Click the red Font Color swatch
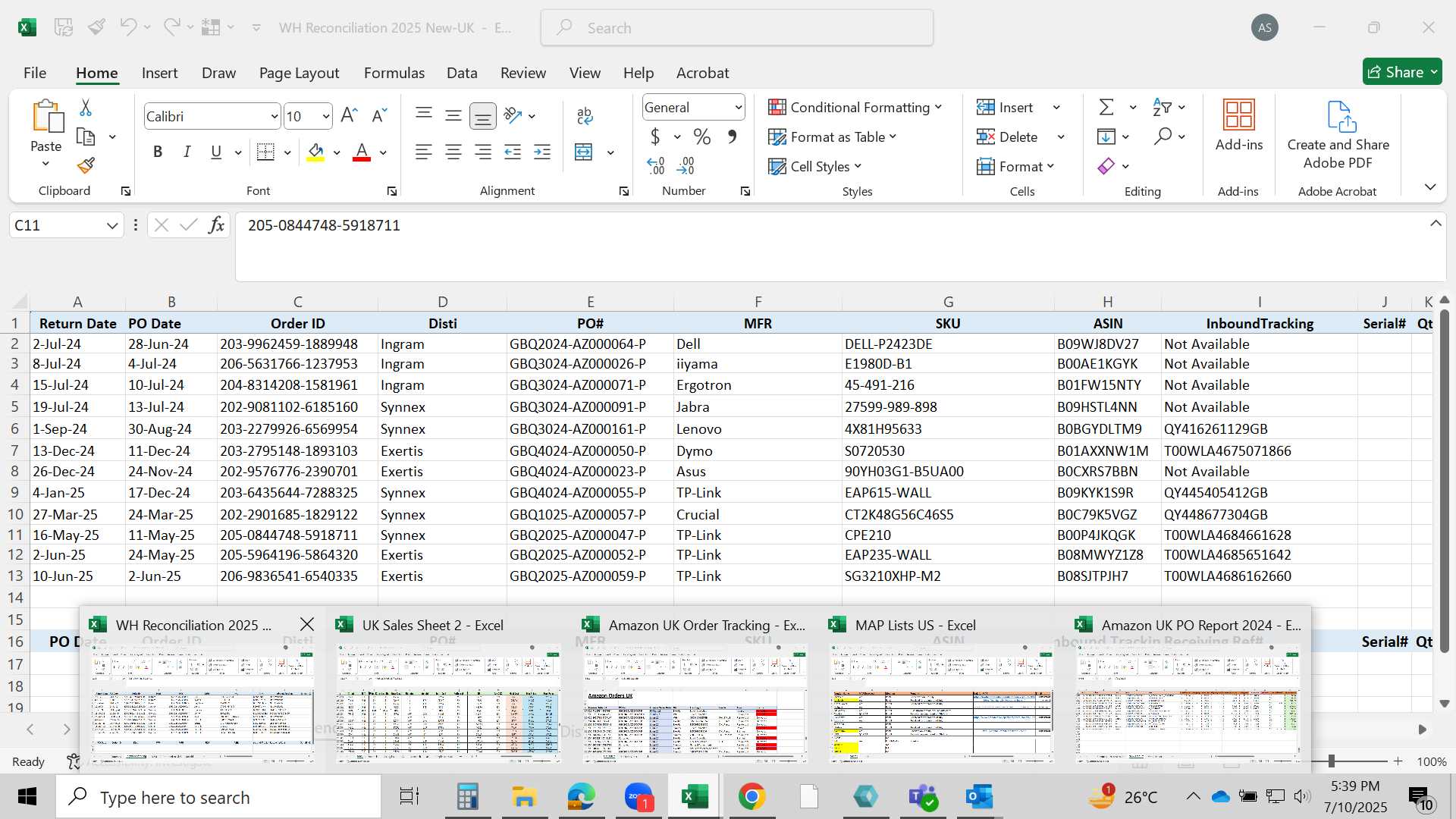The height and width of the screenshot is (819, 1456). (362, 152)
